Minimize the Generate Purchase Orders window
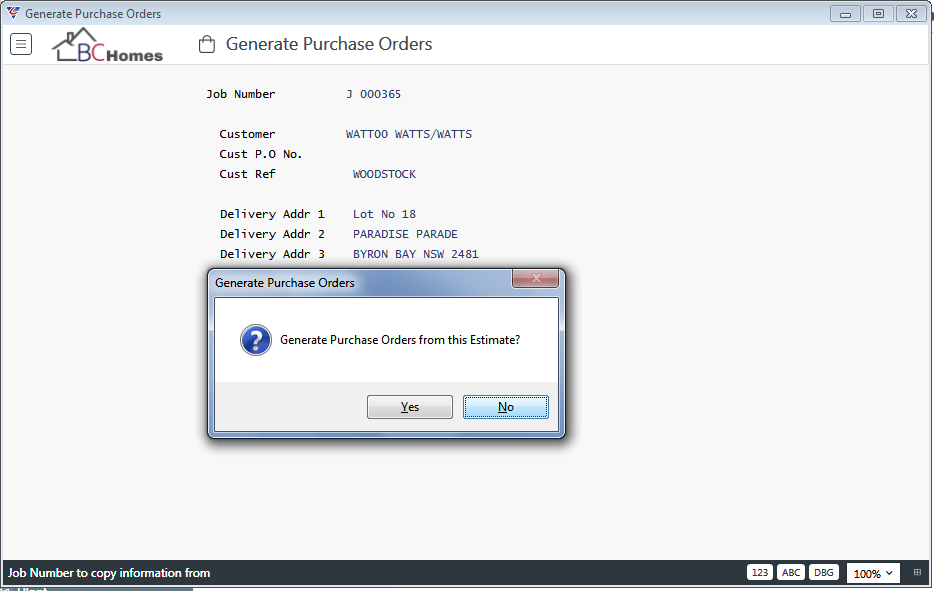The height and width of the screenshot is (591, 934). (845, 14)
